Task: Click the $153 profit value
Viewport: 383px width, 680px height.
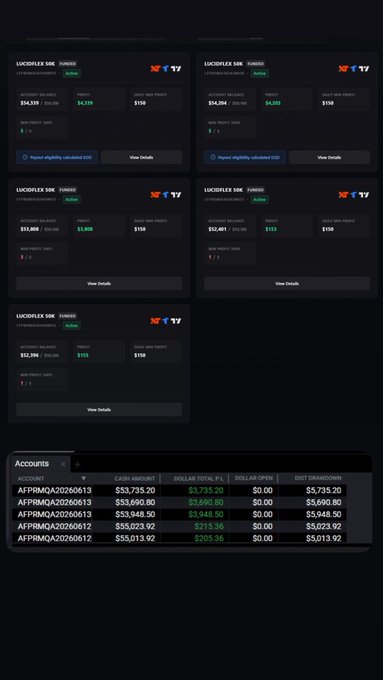Action: tap(271, 229)
